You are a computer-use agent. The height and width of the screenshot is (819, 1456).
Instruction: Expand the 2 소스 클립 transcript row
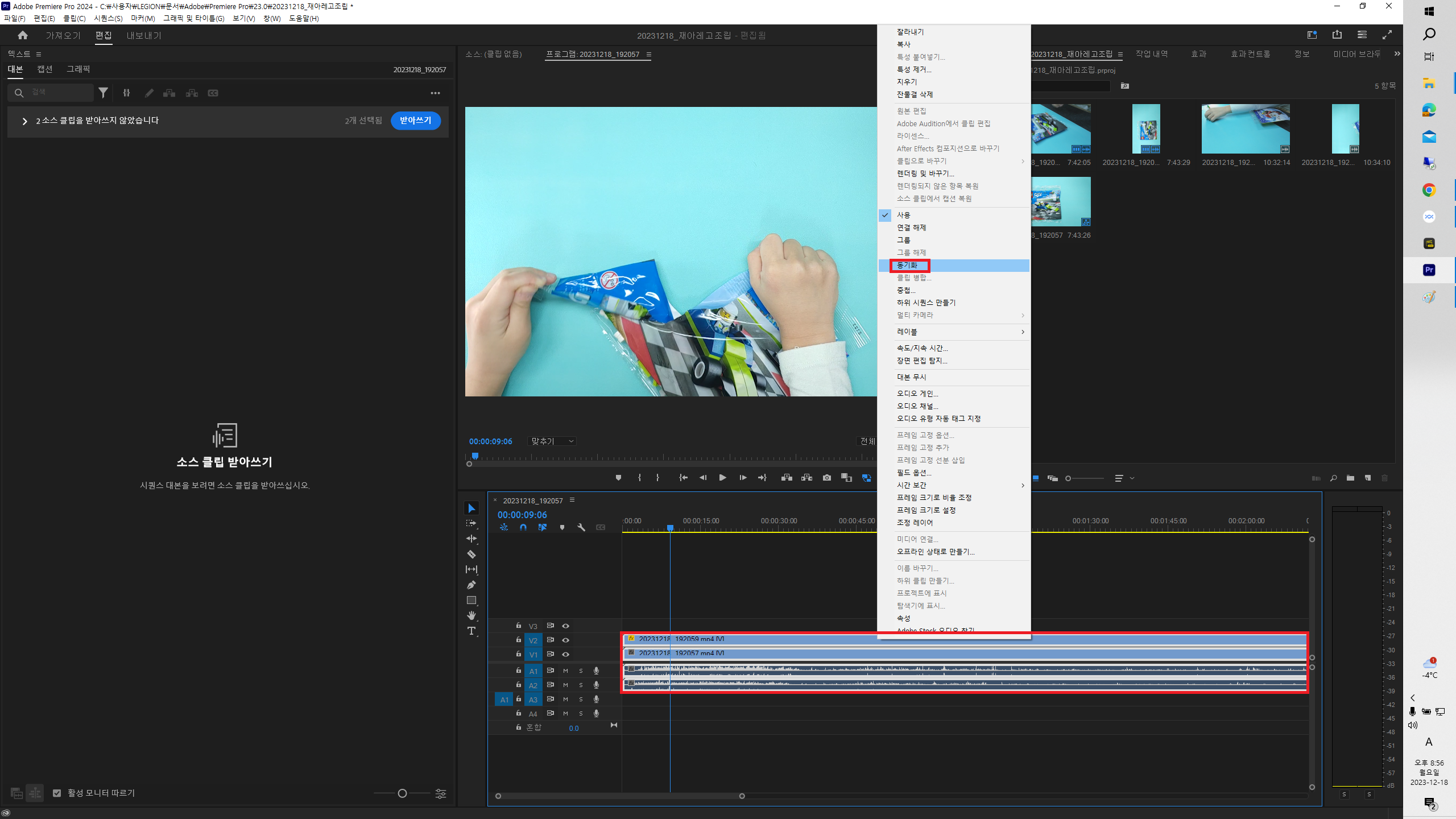click(x=24, y=121)
